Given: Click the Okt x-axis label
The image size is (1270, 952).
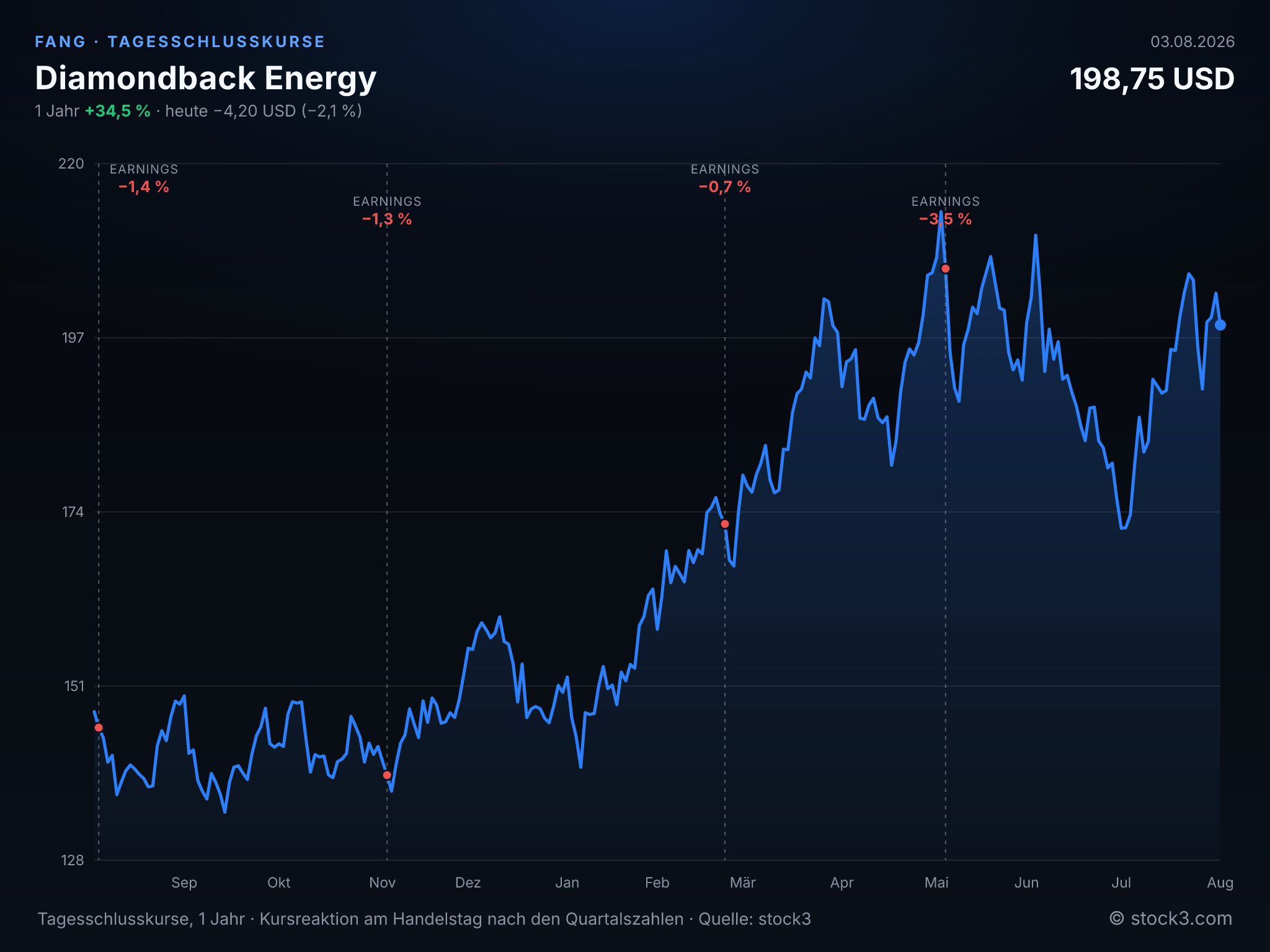Looking at the screenshot, I should (x=279, y=883).
